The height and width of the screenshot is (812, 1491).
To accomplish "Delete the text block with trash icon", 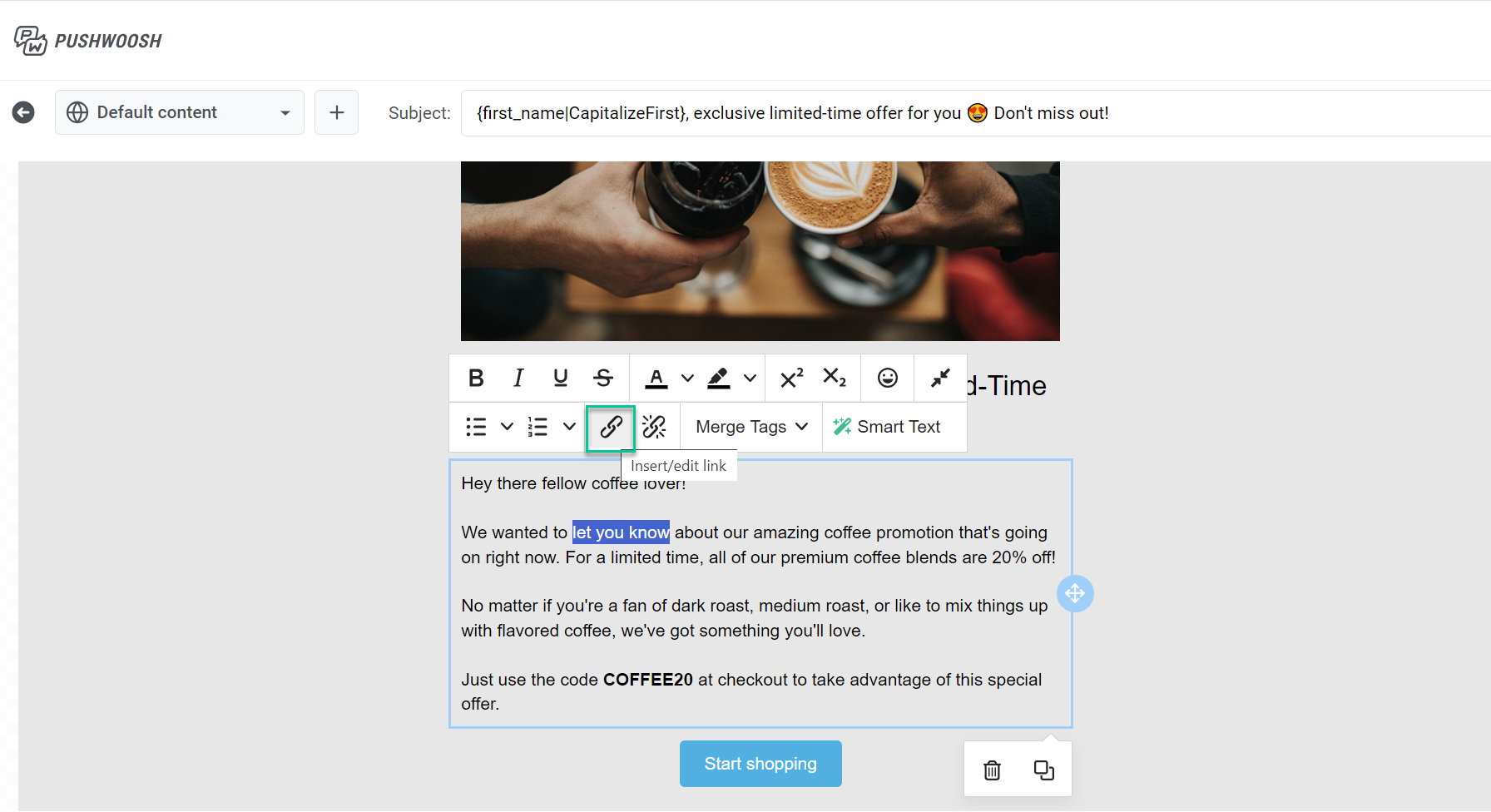I will 992,770.
